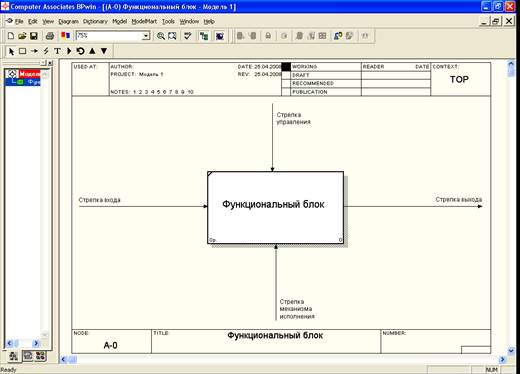The height and width of the screenshot is (374, 520).
Task: Switch to Objects tab in Model Explorer
Action: pos(41,356)
